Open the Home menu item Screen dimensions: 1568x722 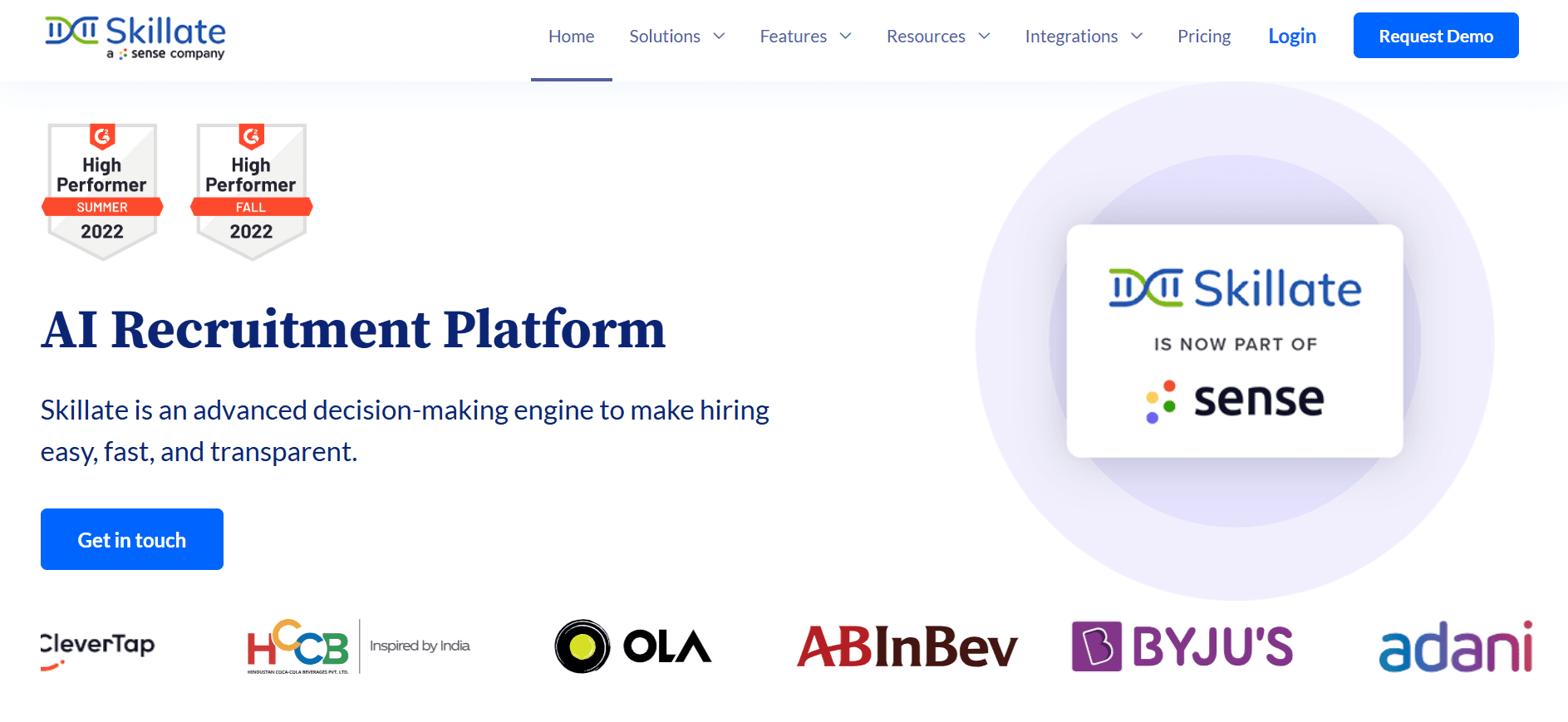(571, 37)
